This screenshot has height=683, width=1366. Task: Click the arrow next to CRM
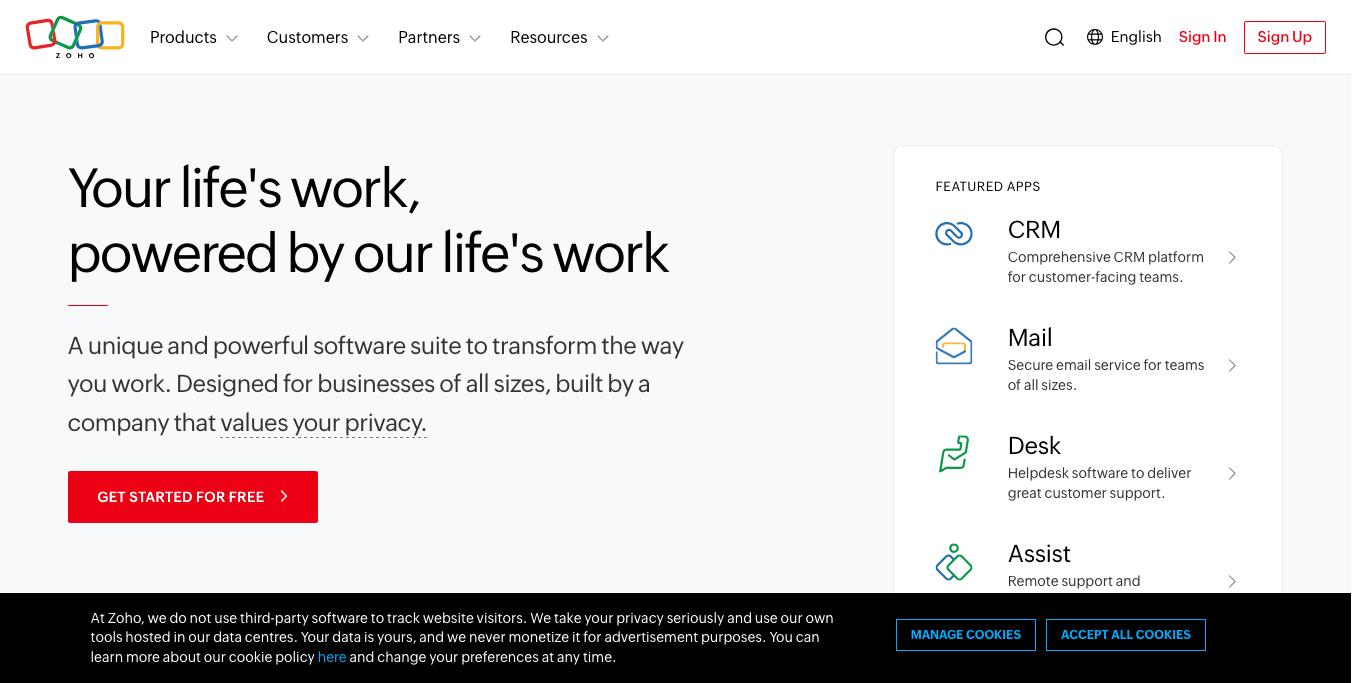coord(1232,257)
